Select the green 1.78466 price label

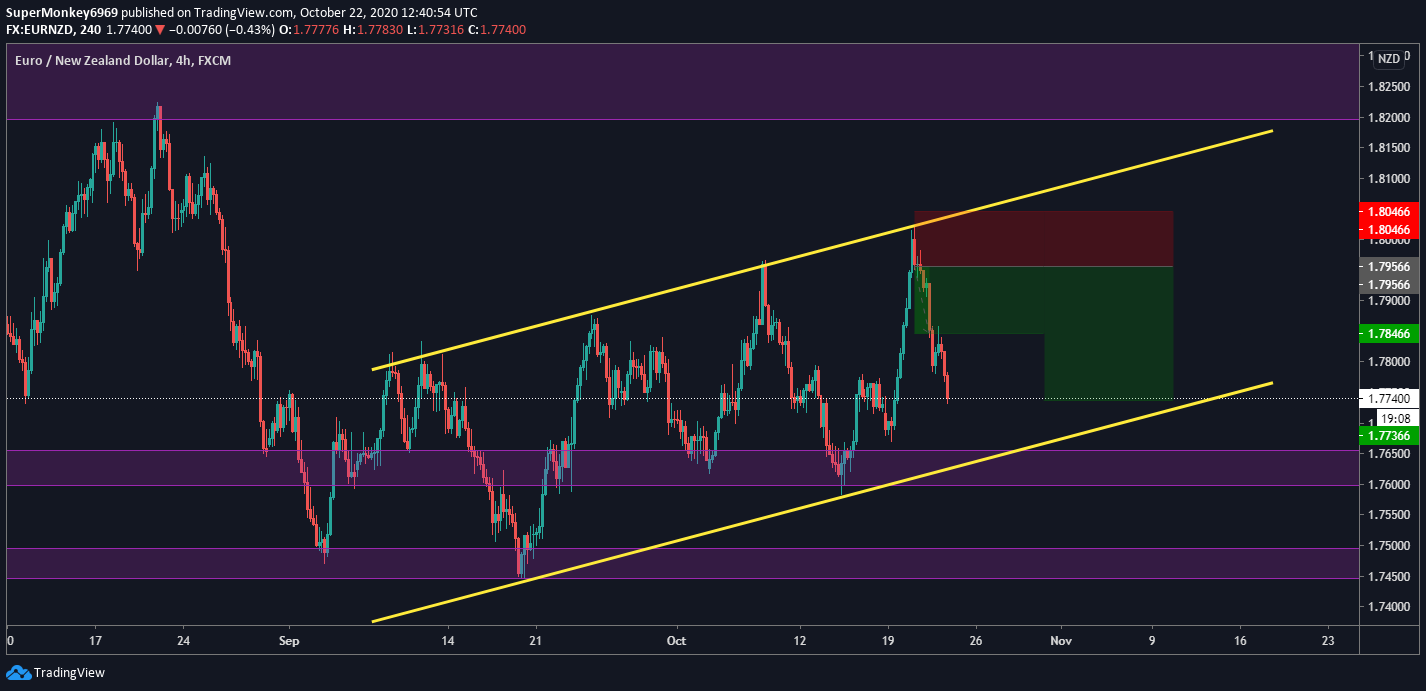(x=1389, y=333)
